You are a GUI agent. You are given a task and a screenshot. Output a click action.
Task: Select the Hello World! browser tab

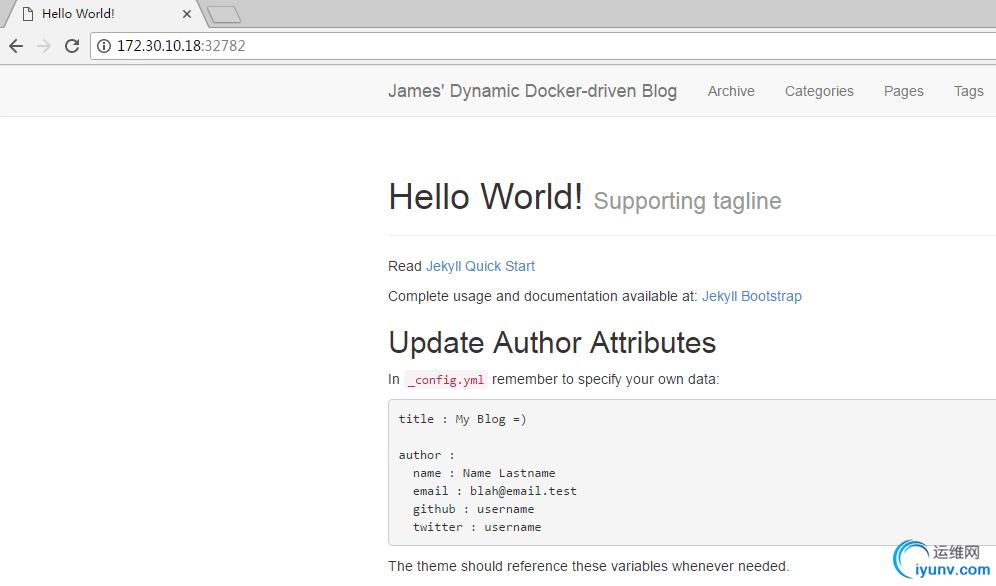point(105,14)
